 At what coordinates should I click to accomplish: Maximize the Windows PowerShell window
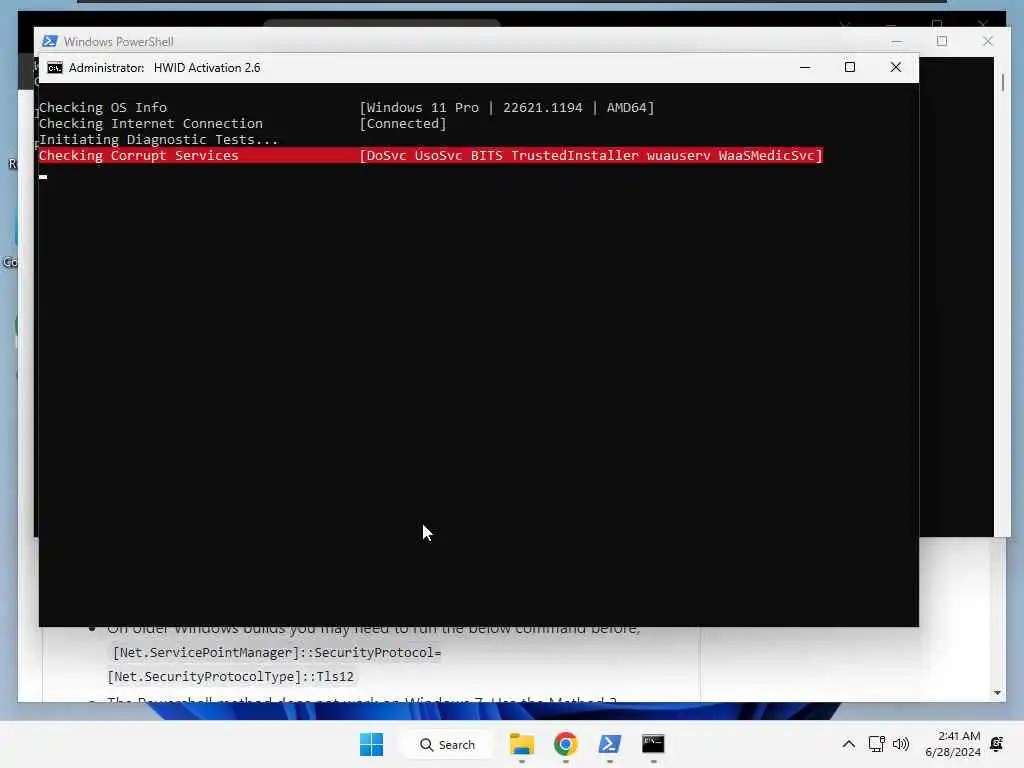tap(942, 41)
